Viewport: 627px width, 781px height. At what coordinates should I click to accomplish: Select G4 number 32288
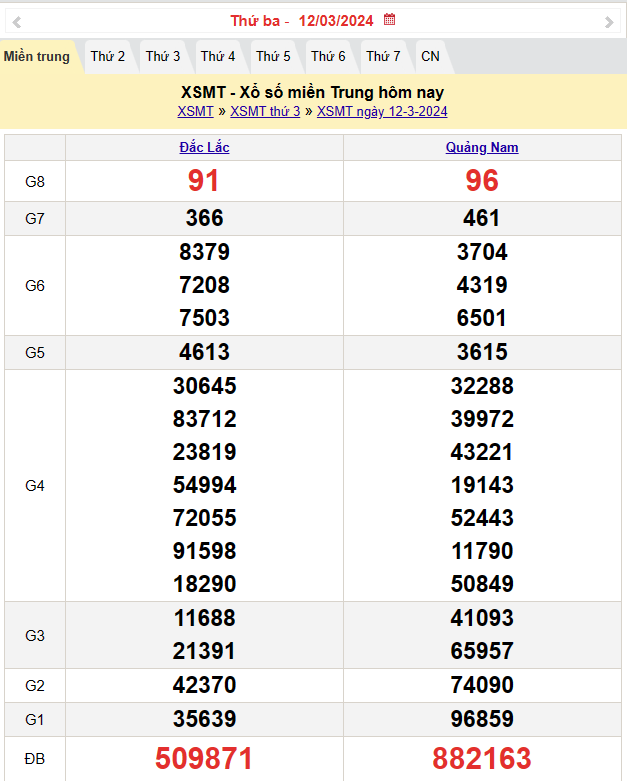[x=482, y=386]
